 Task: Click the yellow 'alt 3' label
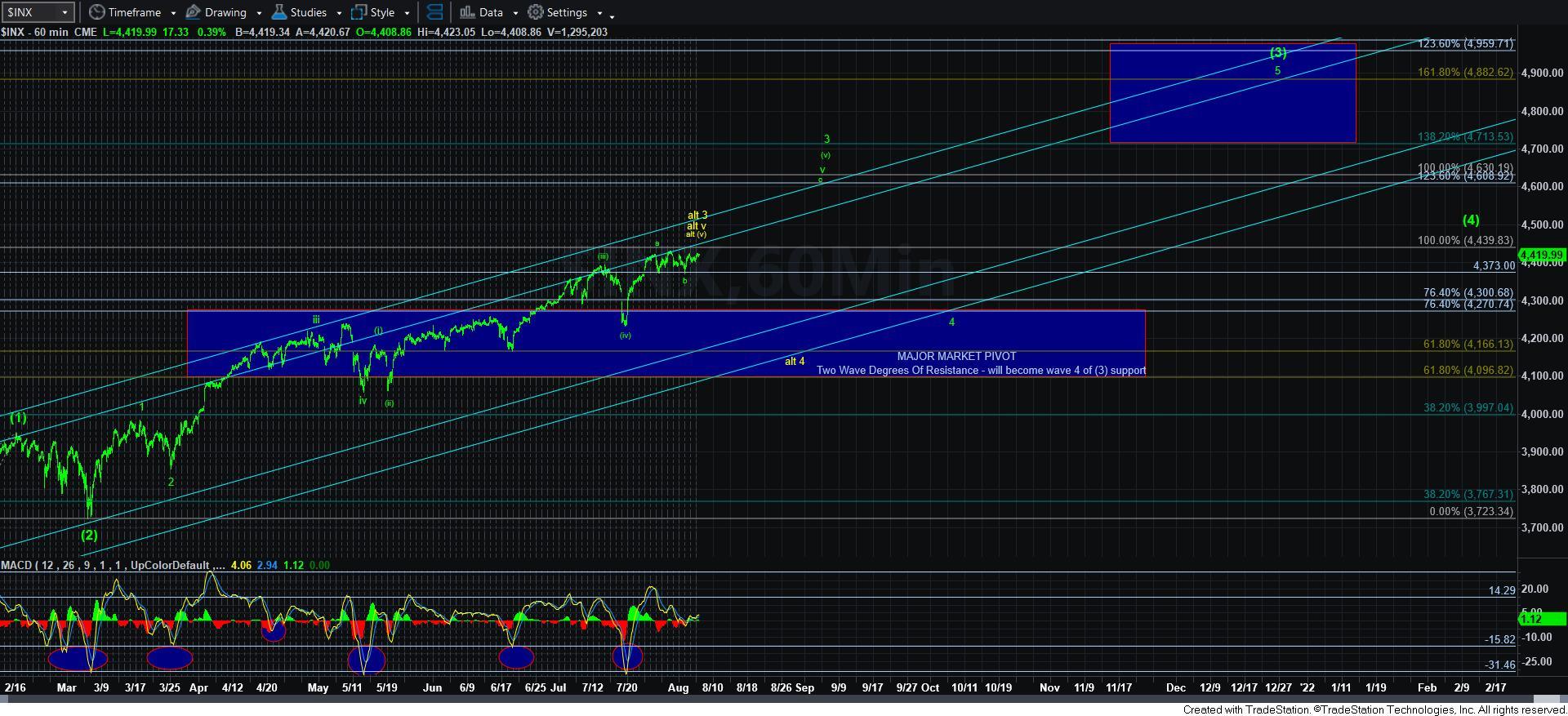697,216
